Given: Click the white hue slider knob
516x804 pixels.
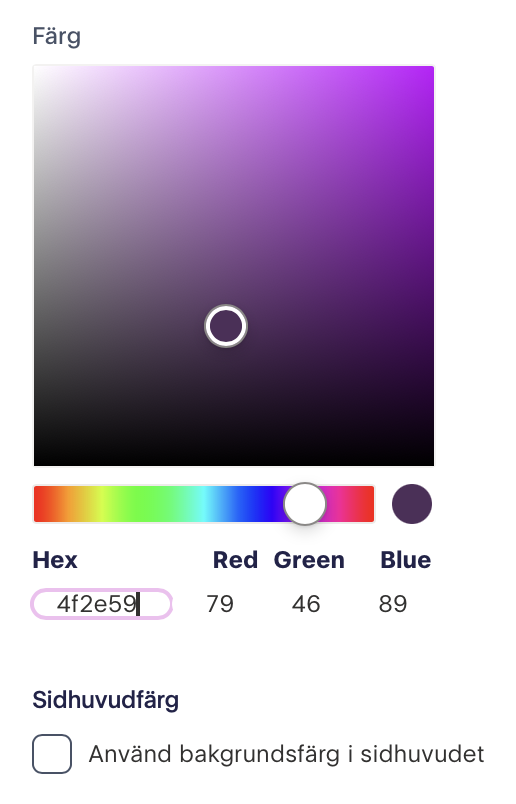Looking at the screenshot, I should point(305,504).
